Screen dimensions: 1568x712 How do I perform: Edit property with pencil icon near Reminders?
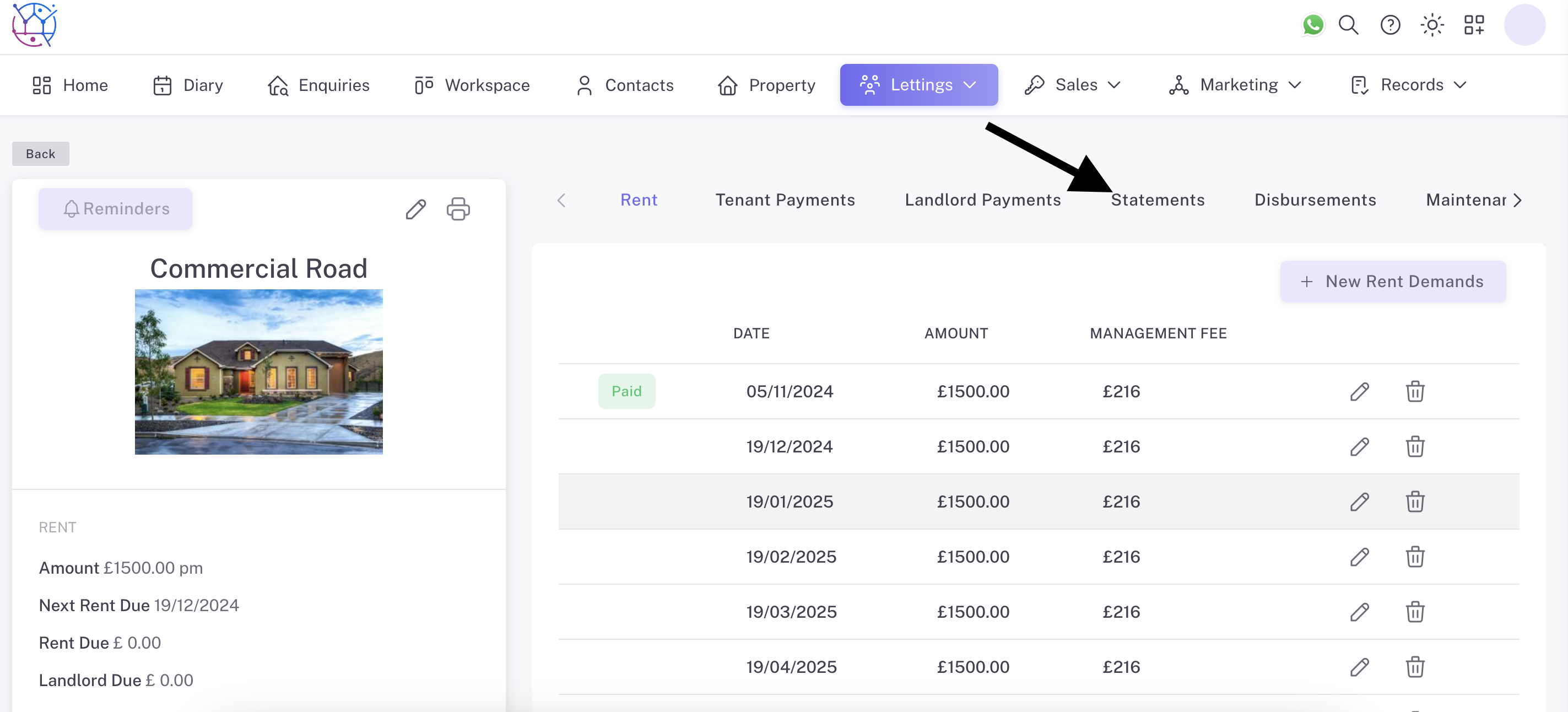416,209
